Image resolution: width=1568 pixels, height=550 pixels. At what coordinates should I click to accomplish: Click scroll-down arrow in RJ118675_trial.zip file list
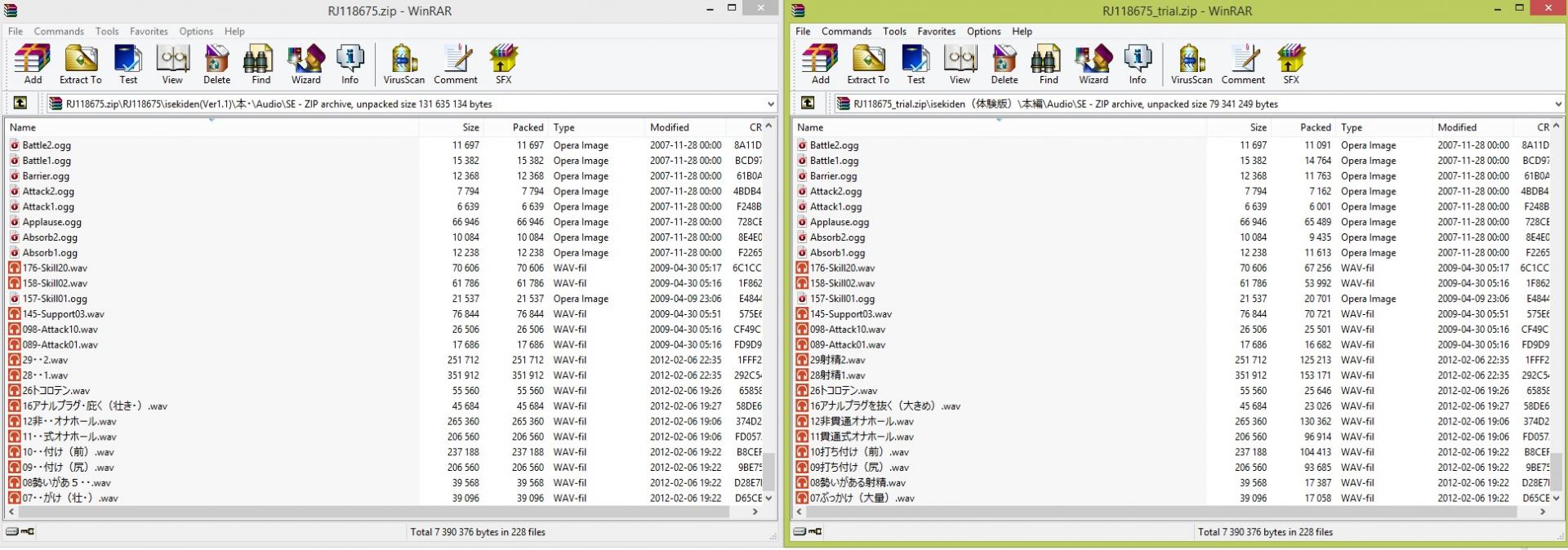(1555, 498)
